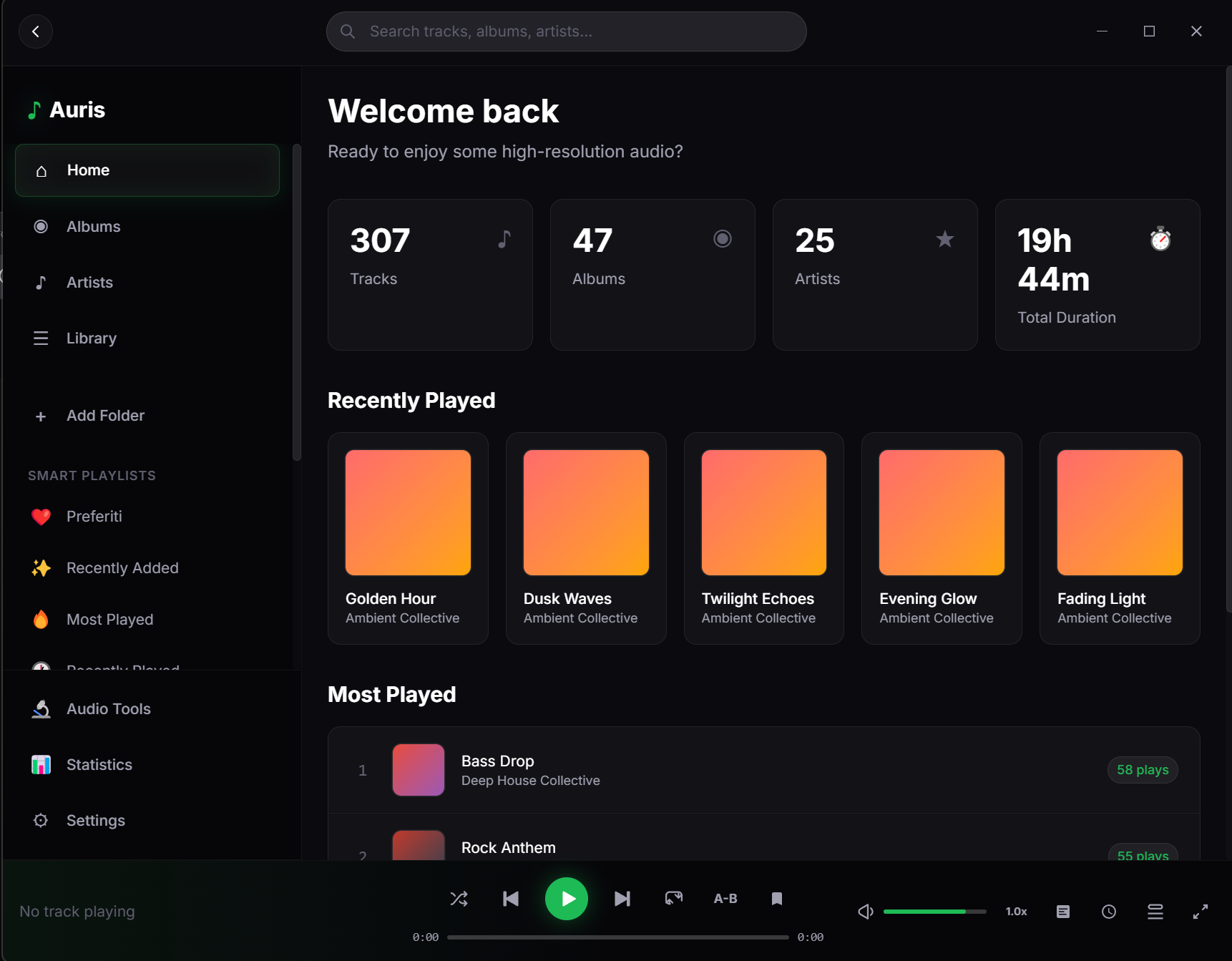Screen dimensions: 1232x961
Task: Open the 1.0x playback speed selector
Action: (1016, 912)
